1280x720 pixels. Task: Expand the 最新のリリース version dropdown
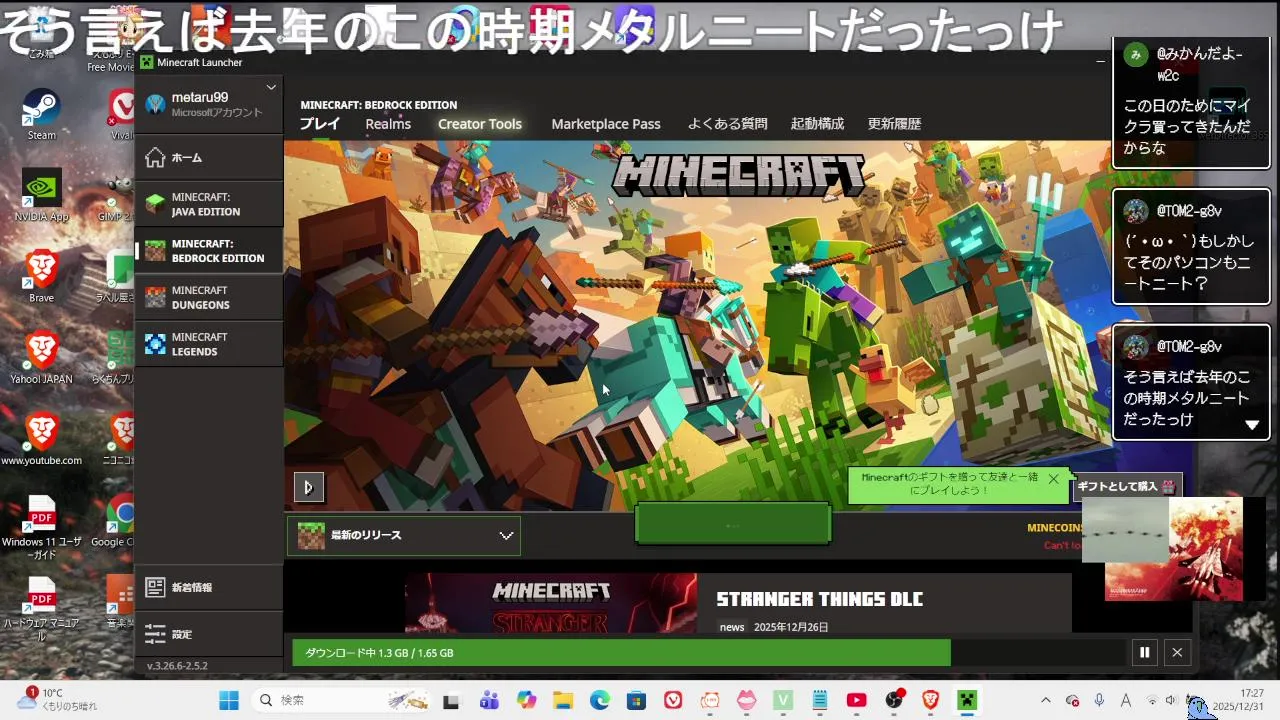pos(404,535)
